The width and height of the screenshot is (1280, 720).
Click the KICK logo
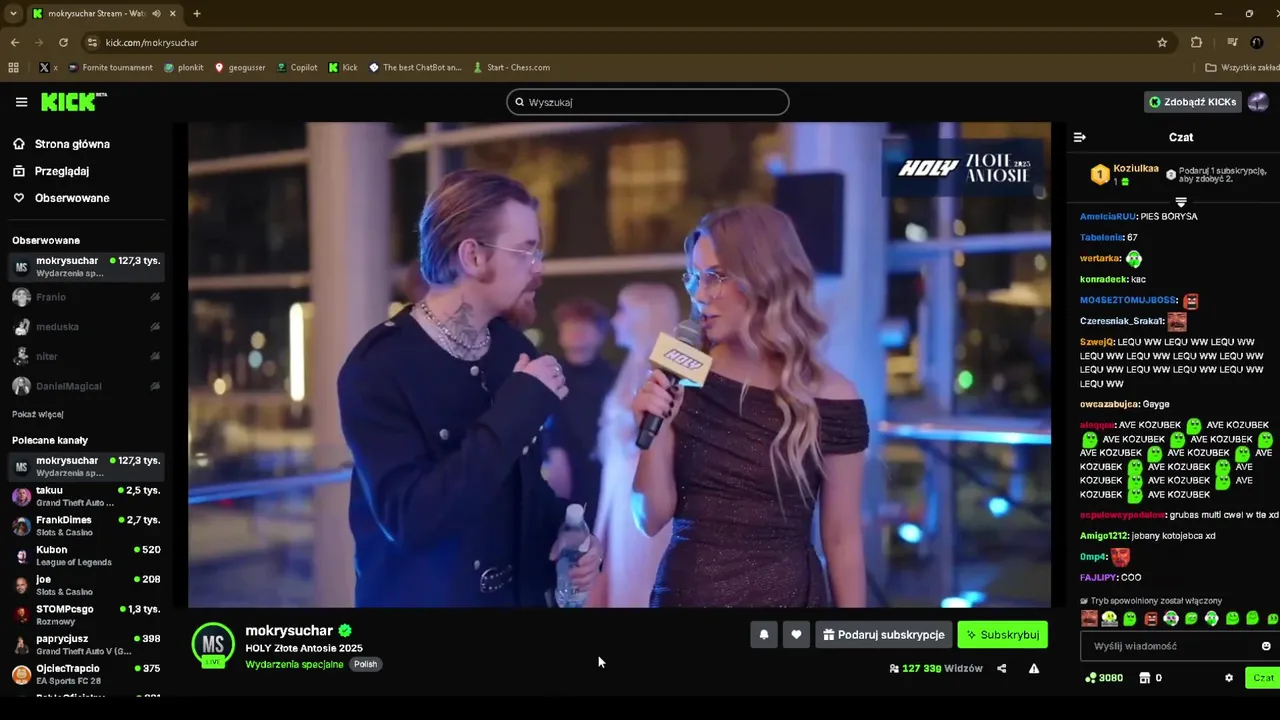pyautogui.click(x=73, y=102)
